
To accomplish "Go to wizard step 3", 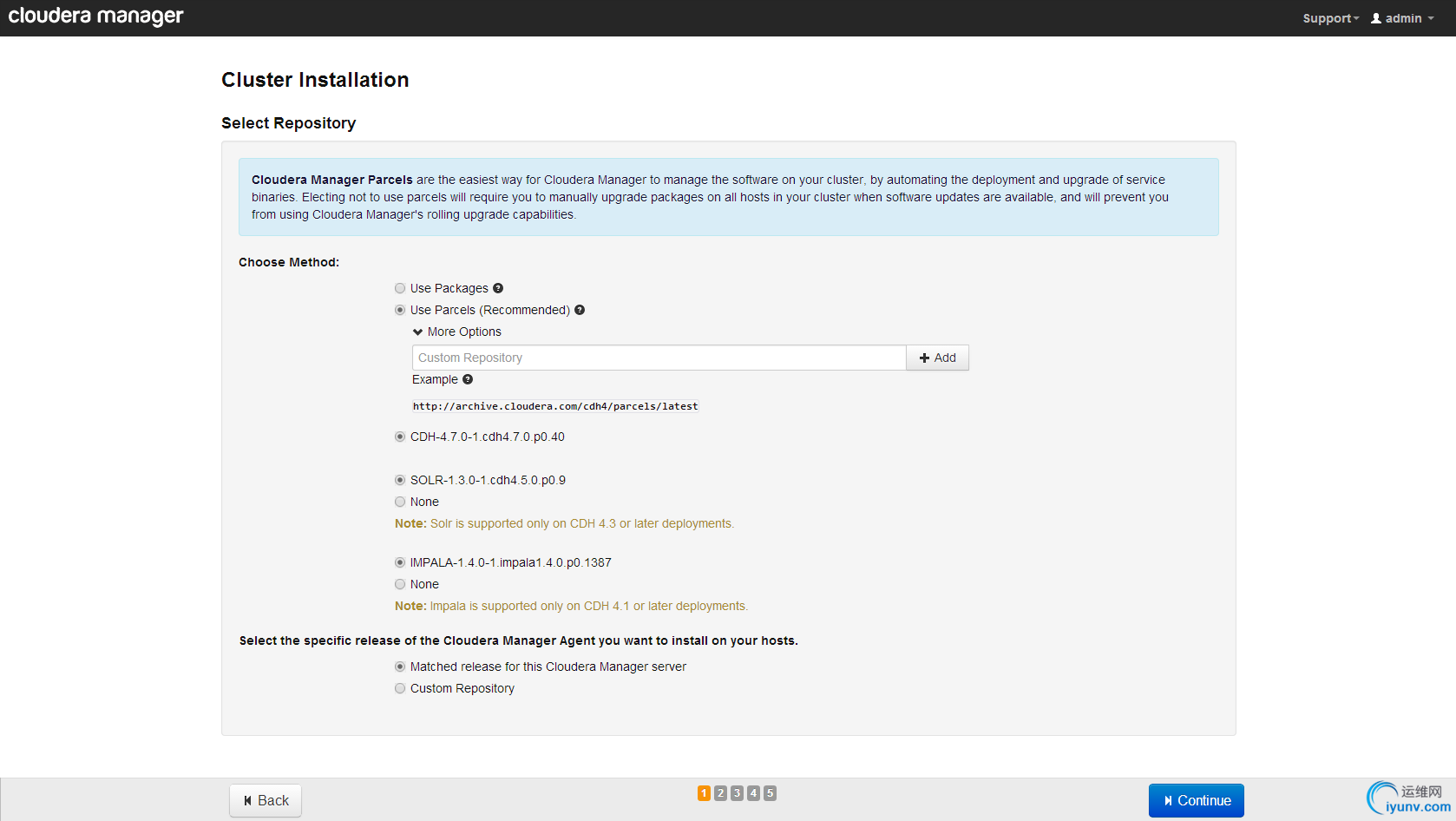I will [x=737, y=793].
